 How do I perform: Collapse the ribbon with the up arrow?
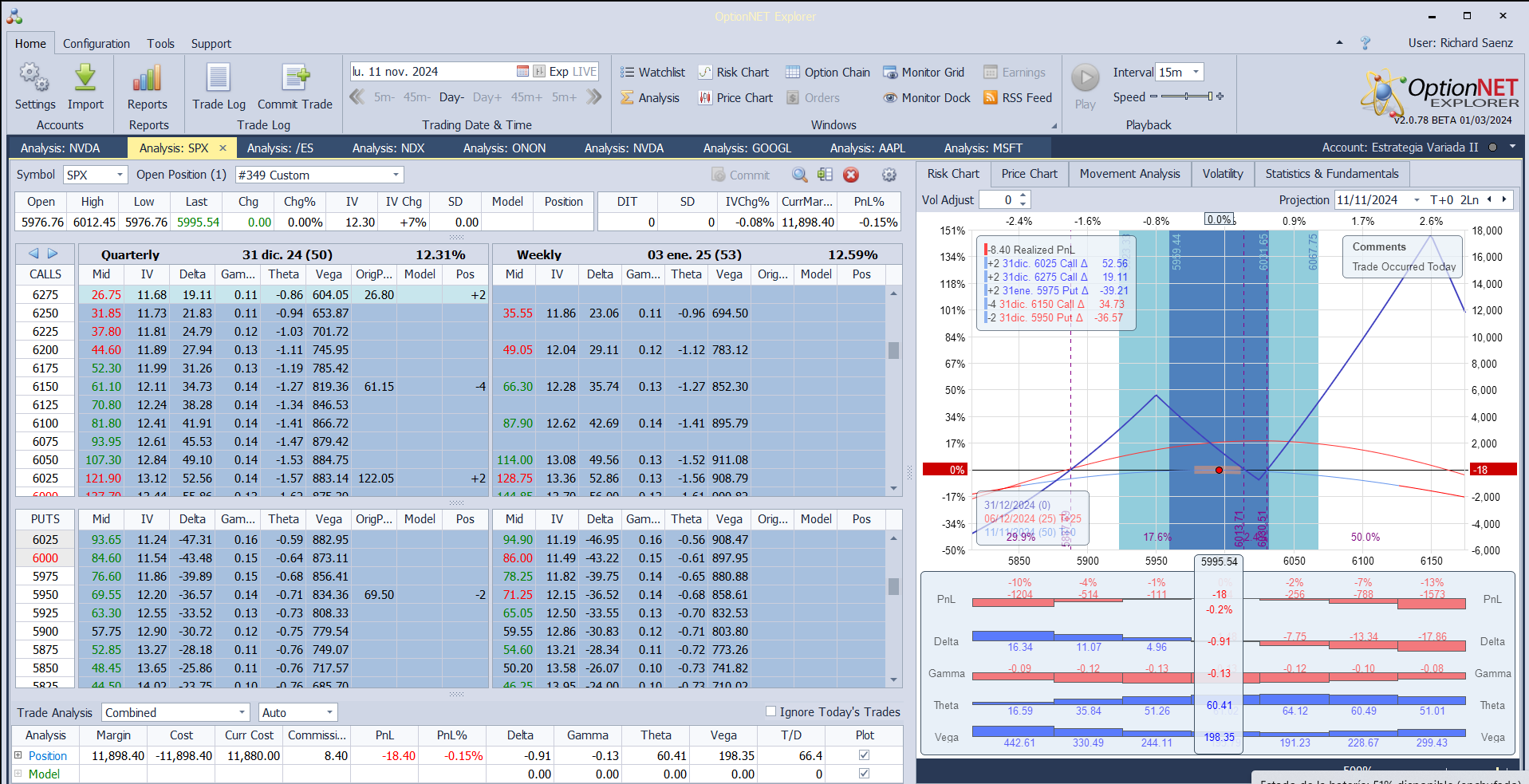coord(1339,43)
